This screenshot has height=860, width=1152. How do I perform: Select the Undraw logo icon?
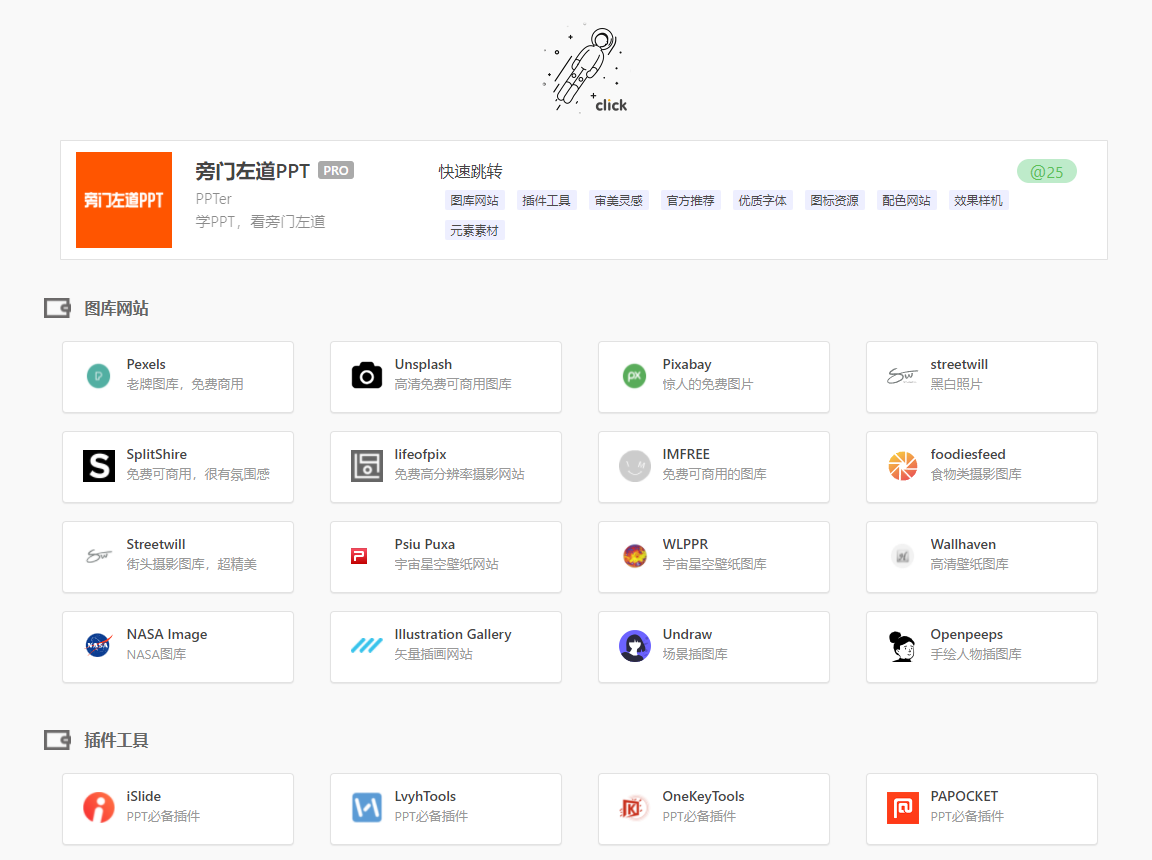(x=634, y=646)
